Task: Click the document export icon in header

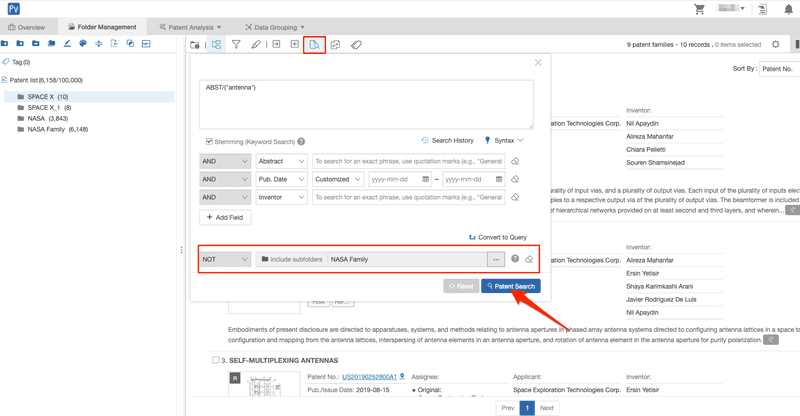Action: click(763, 9)
